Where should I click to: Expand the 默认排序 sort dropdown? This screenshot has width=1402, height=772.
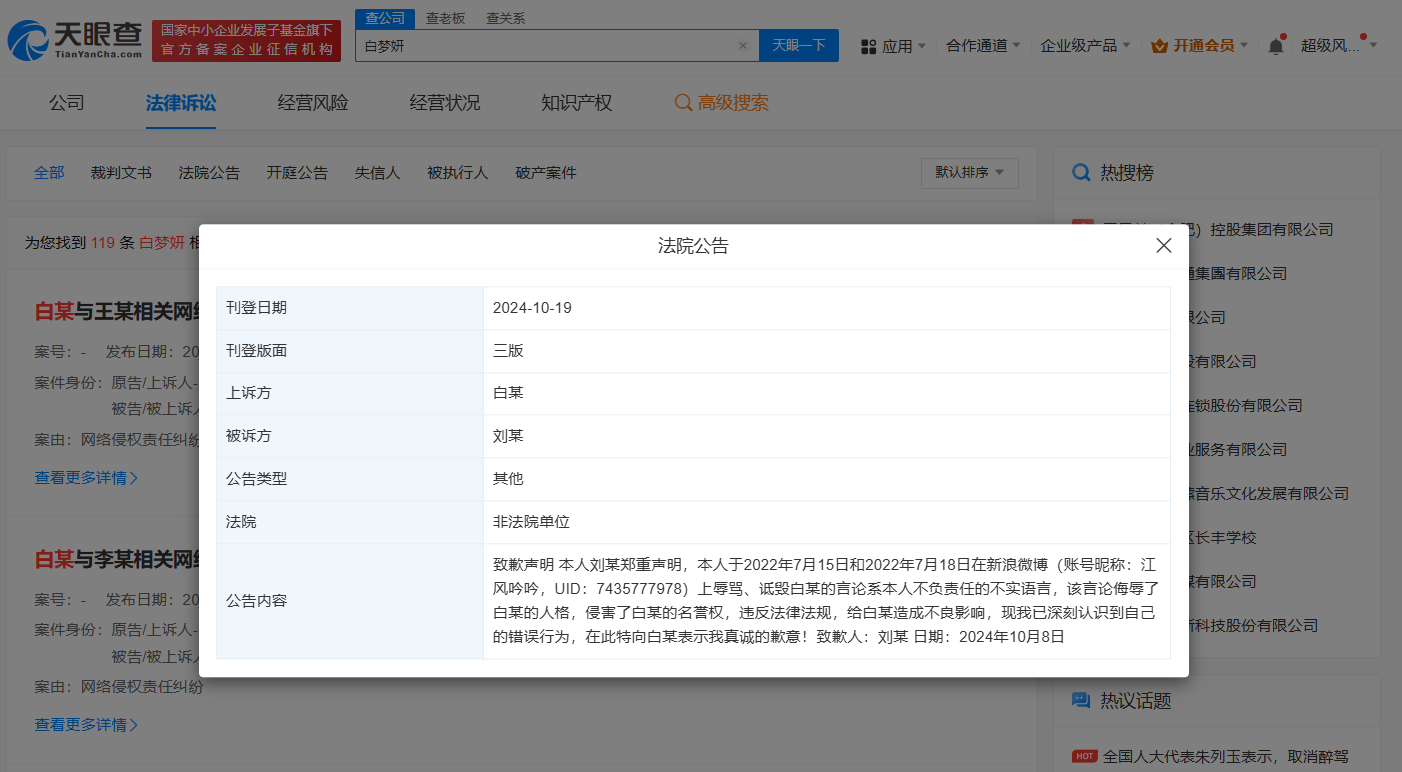point(969,173)
